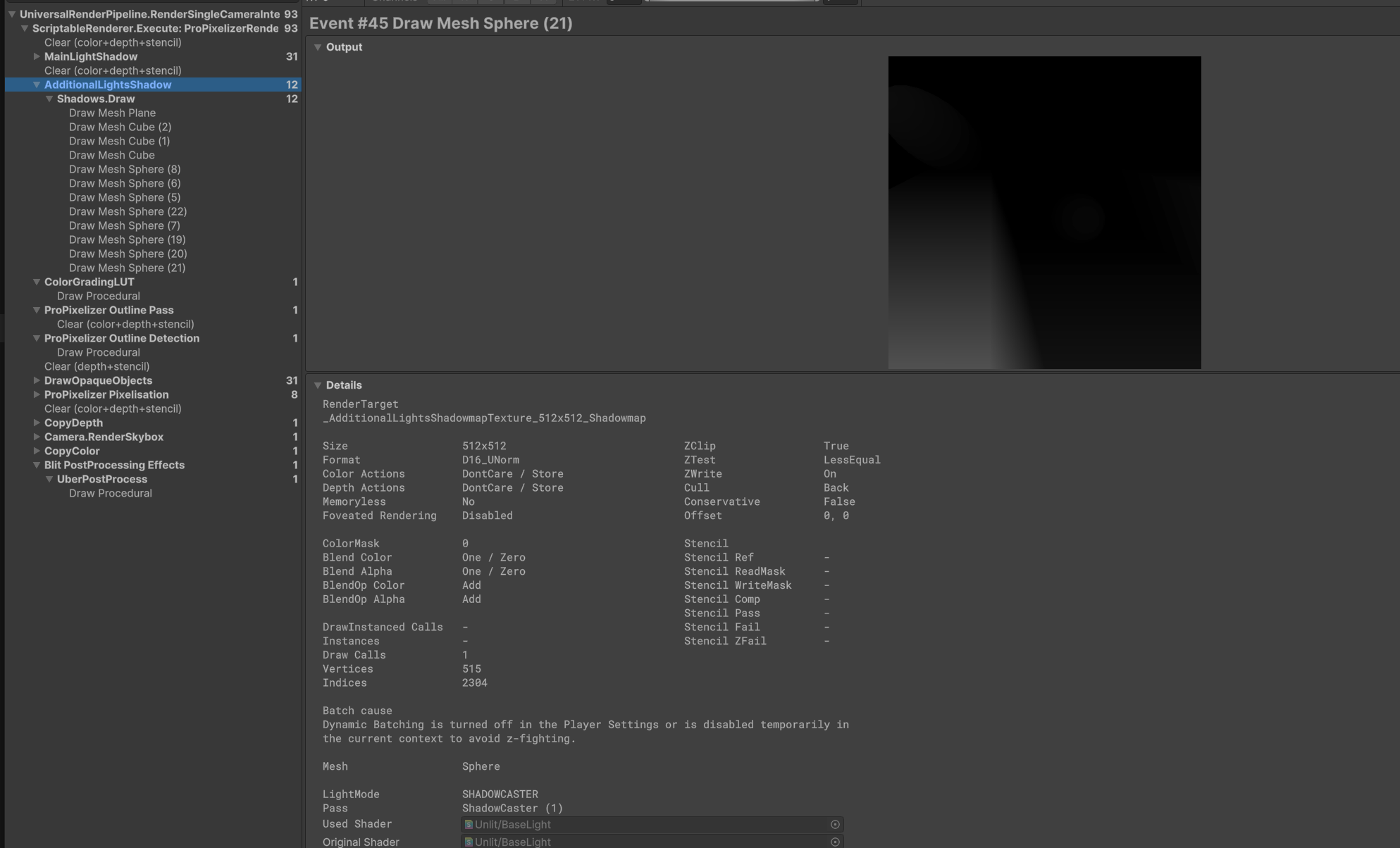Click the shadowmap output preview image
Viewport: 1400px width, 848px height.
(x=1044, y=213)
